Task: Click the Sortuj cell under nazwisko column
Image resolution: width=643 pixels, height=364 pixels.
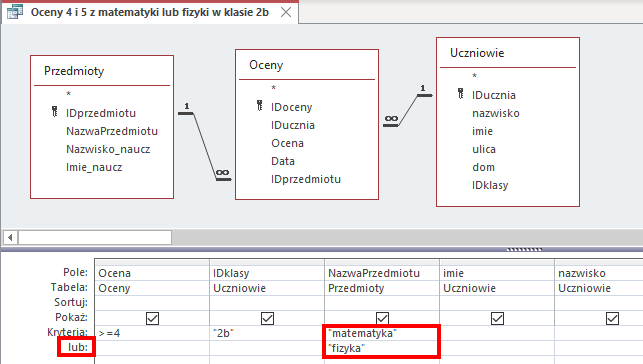Action: click(599, 303)
